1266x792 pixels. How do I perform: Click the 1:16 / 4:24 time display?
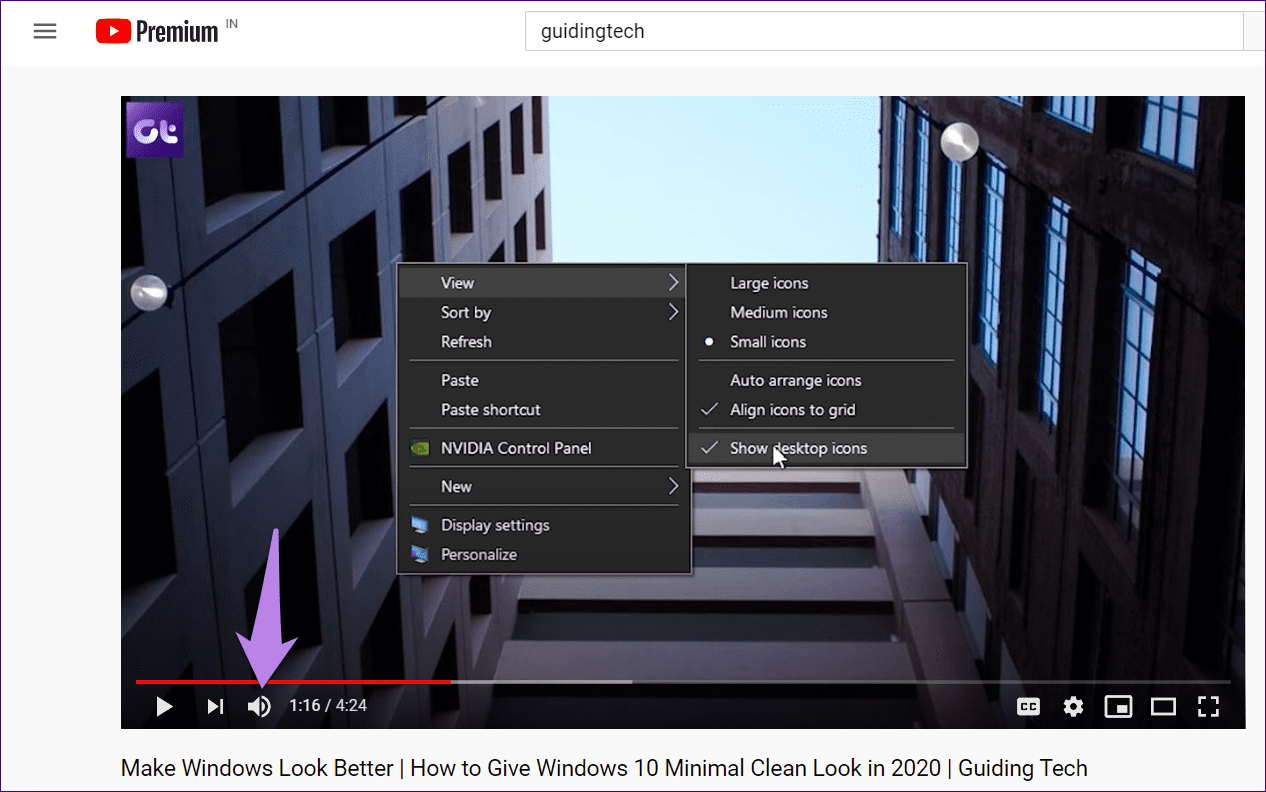point(328,705)
